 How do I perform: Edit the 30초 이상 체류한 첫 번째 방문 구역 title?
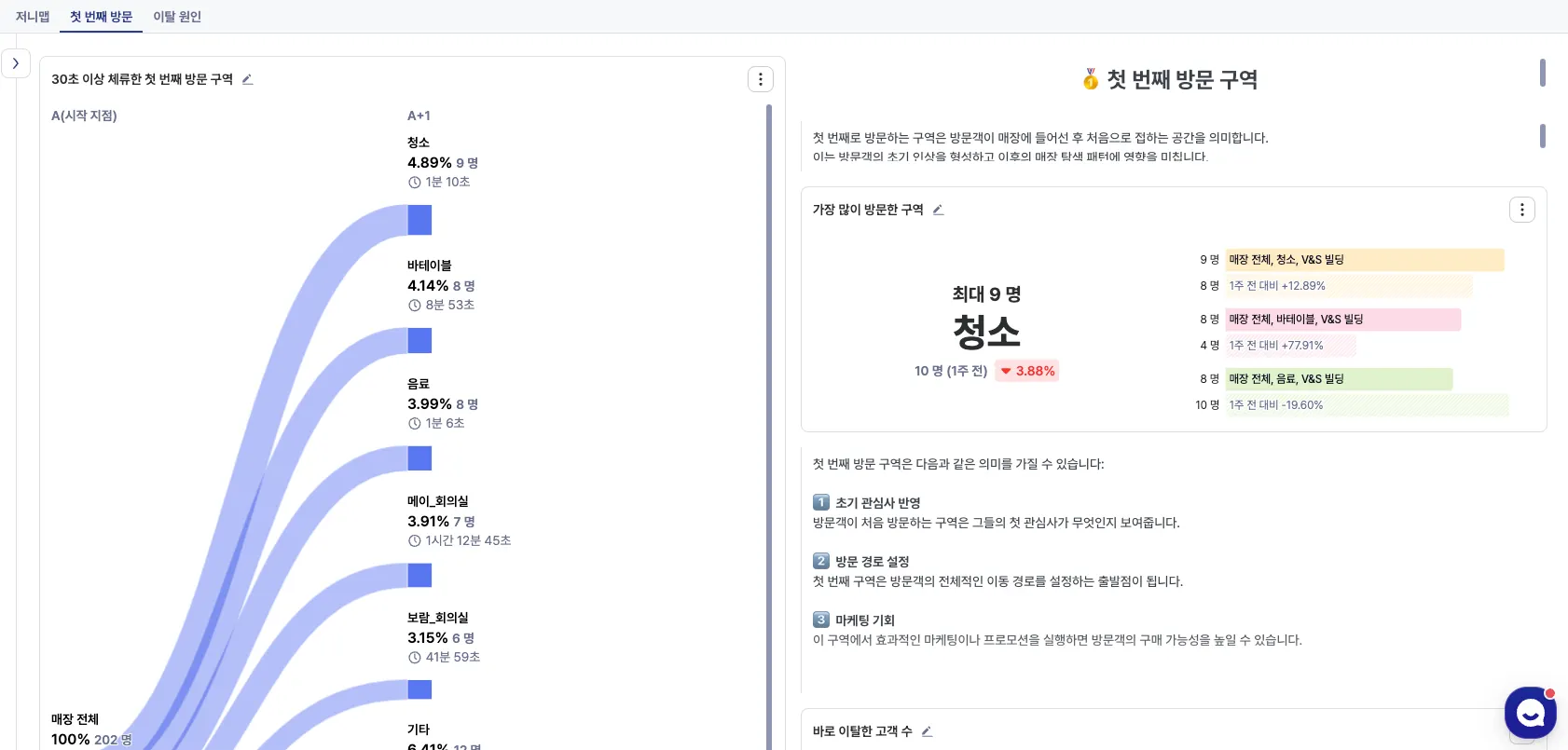247,79
